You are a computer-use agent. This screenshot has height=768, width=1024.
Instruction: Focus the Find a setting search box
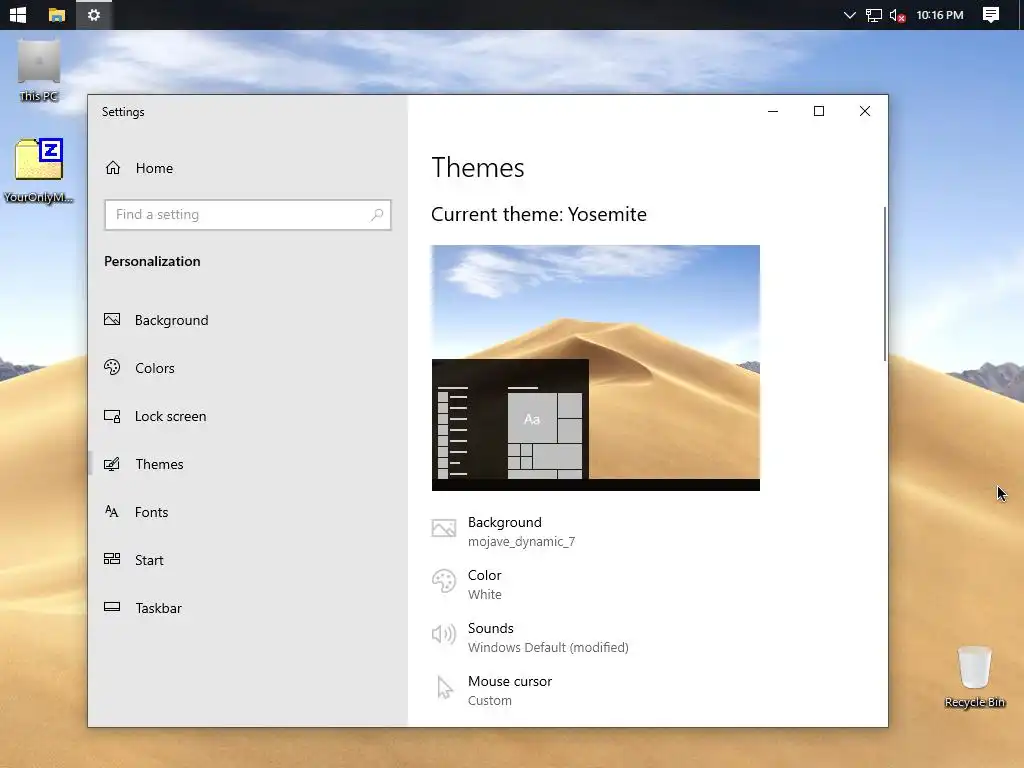tap(248, 215)
